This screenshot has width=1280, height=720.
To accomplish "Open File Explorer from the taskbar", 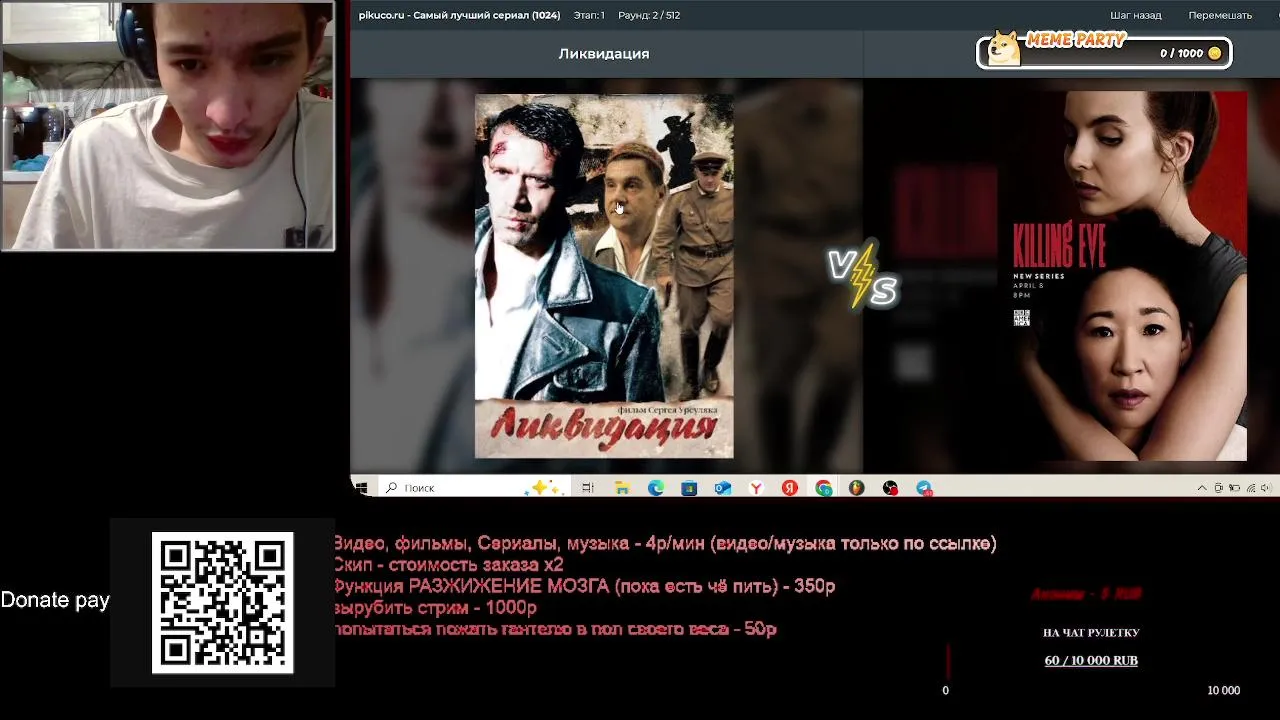I will coord(622,488).
